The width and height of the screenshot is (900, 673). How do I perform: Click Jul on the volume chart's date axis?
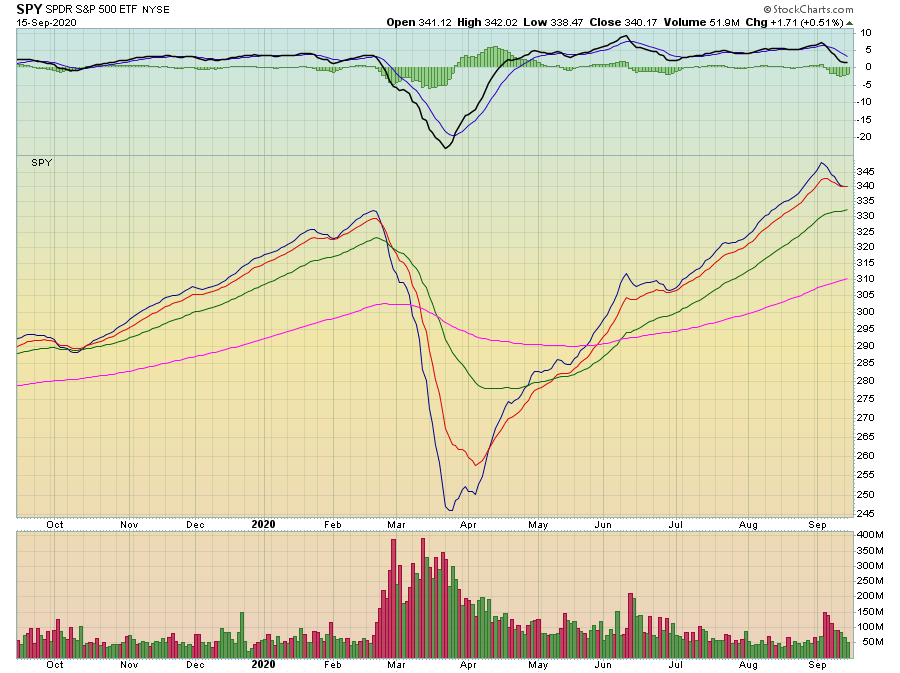(676, 665)
